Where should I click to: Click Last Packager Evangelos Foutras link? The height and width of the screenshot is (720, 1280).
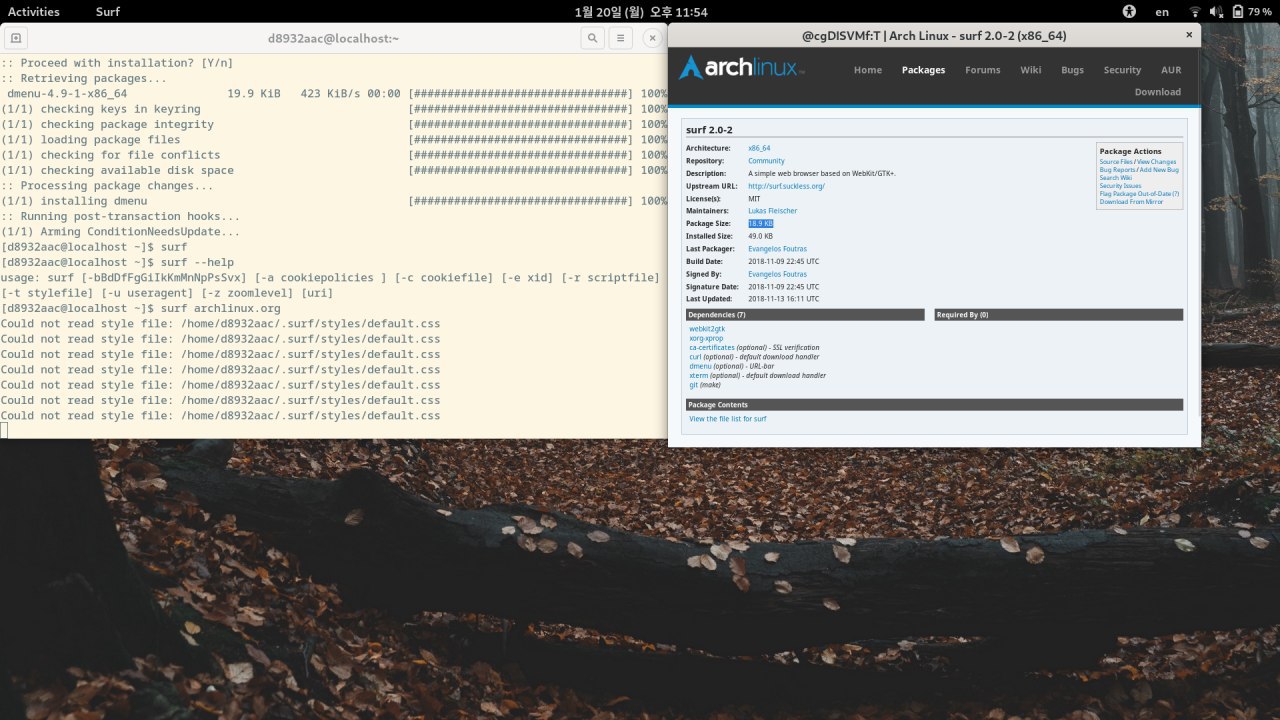click(777, 249)
